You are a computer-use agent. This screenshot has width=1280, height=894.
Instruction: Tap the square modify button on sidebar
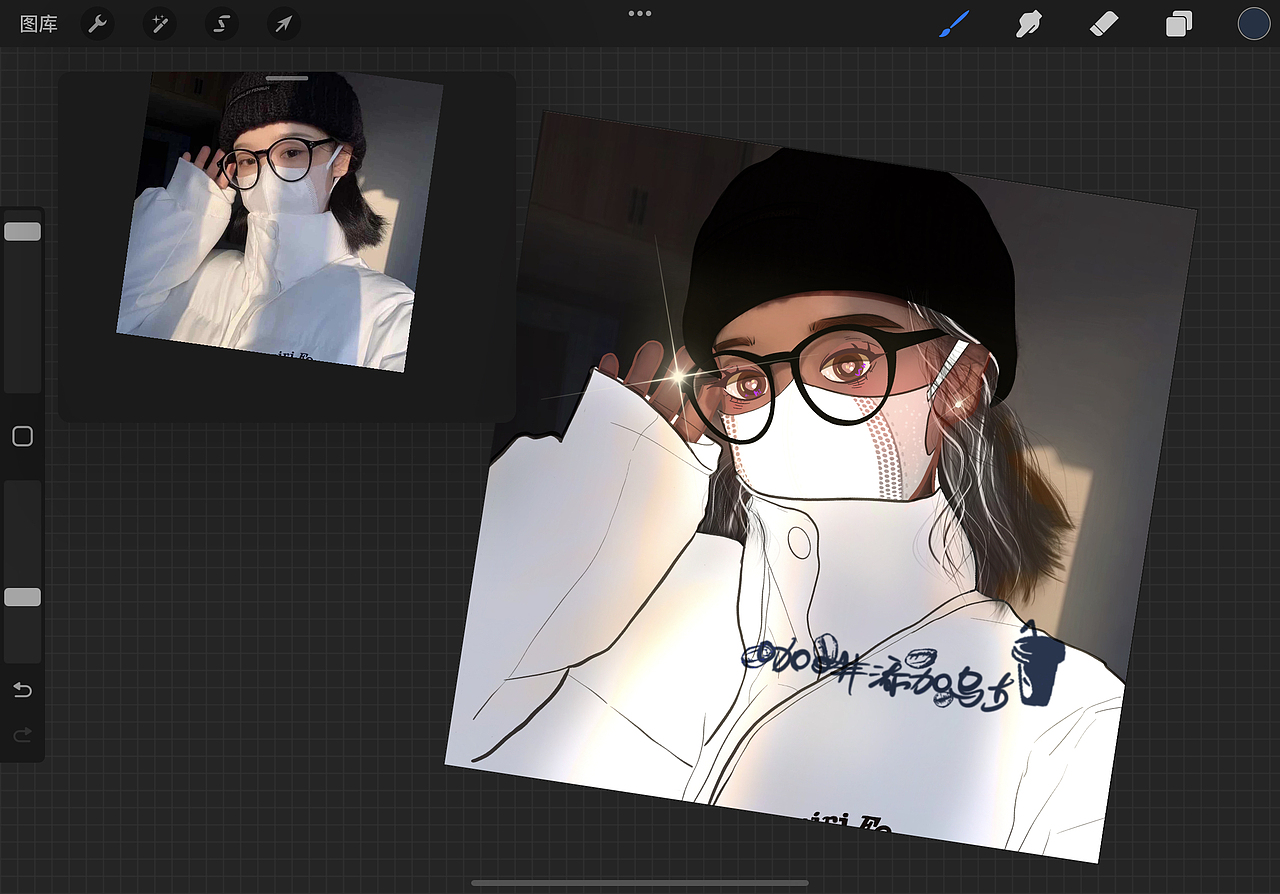coord(22,436)
